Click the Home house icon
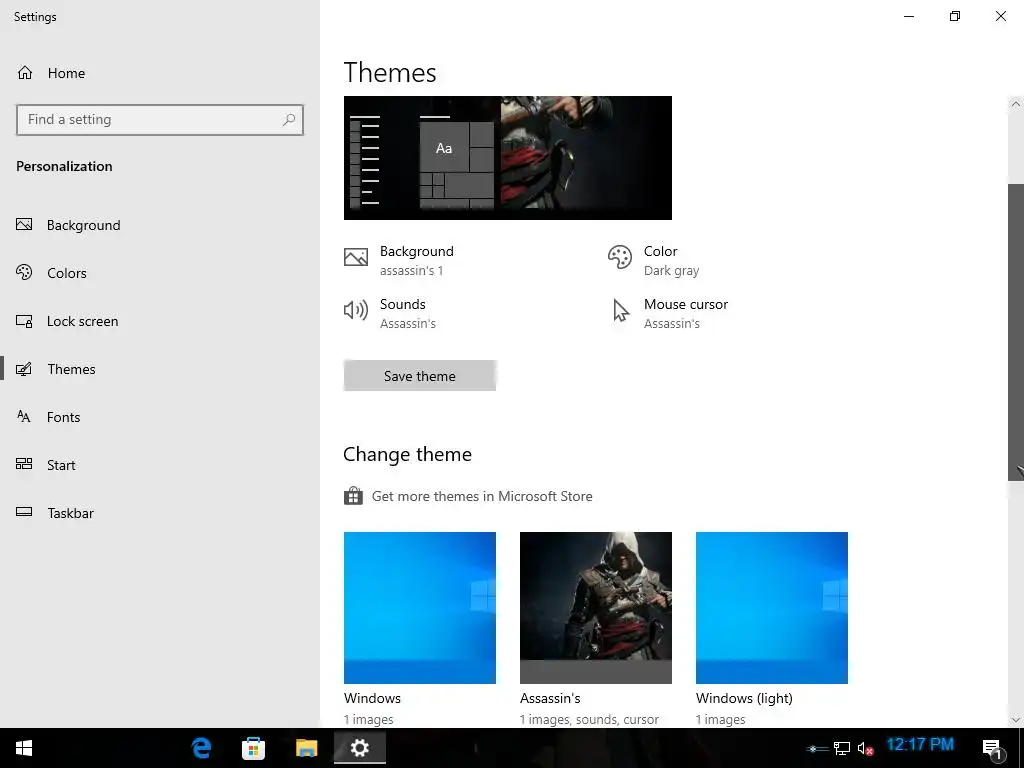The height and width of the screenshot is (768, 1024). tap(25, 72)
